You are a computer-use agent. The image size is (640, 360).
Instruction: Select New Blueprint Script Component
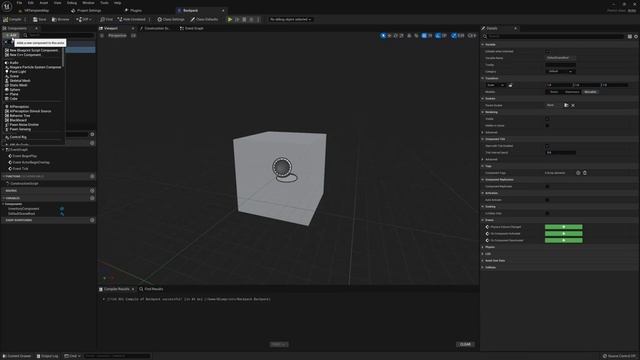pyautogui.click(x=32, y=50)
